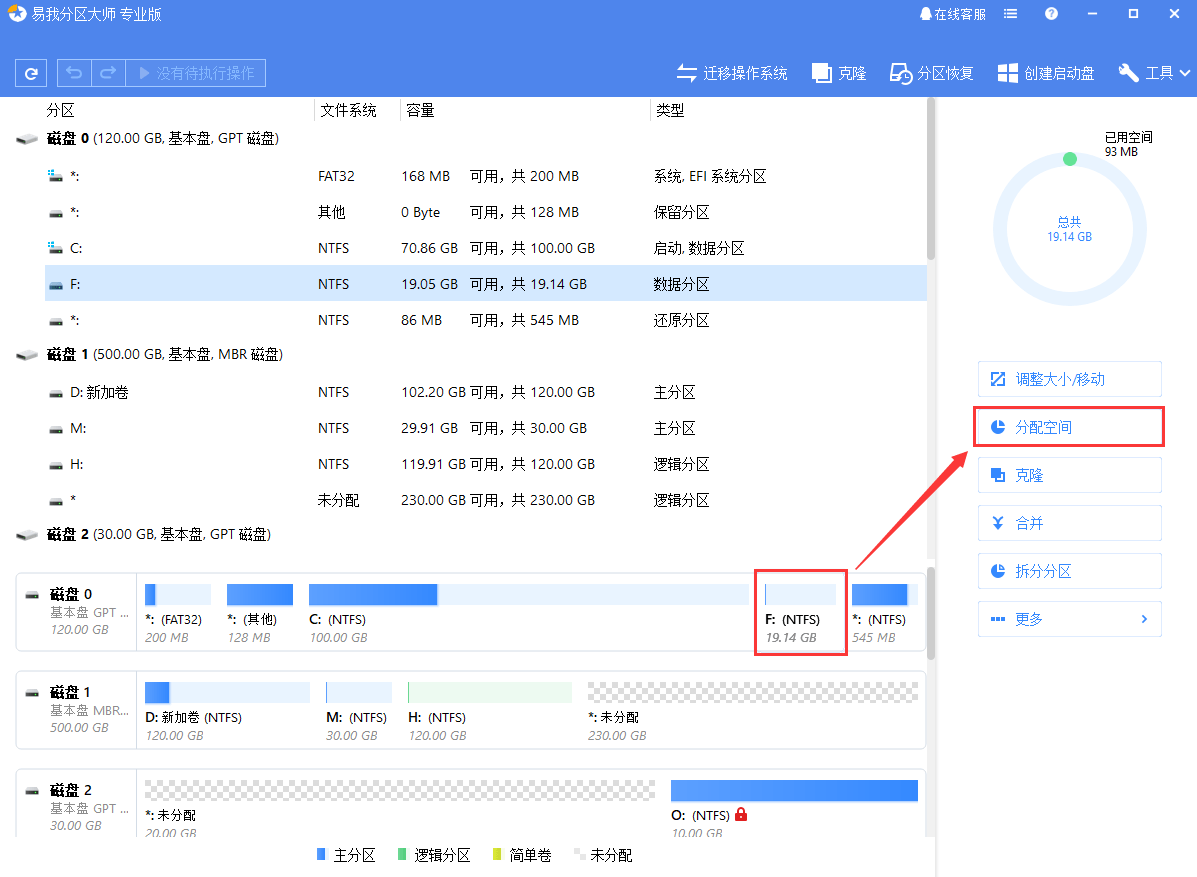This screenshot has width=1197, height=877.
Task: Open the title bar list menu icon
Action: (1011, 14)
